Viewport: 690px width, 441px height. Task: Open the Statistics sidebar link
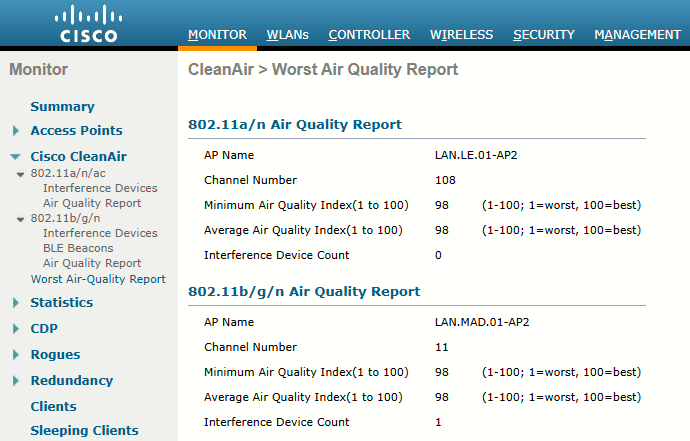click(x=62, y=303)
